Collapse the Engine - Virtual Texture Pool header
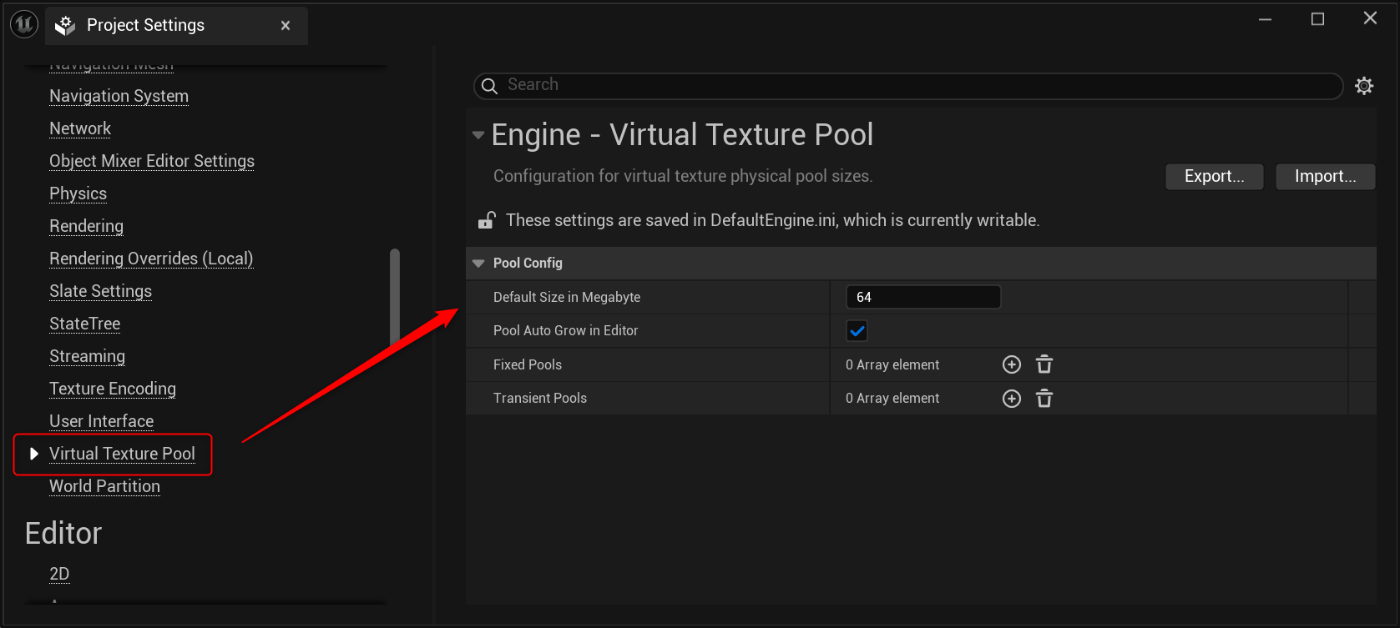The image size is (1400, 628). pyautogui.click(x=479, y=135)
